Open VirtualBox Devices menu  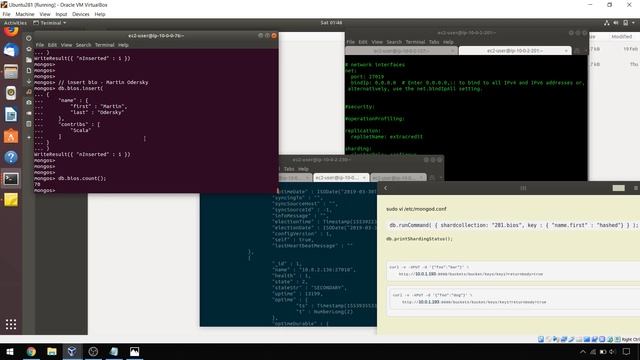(x=81, y=14)
